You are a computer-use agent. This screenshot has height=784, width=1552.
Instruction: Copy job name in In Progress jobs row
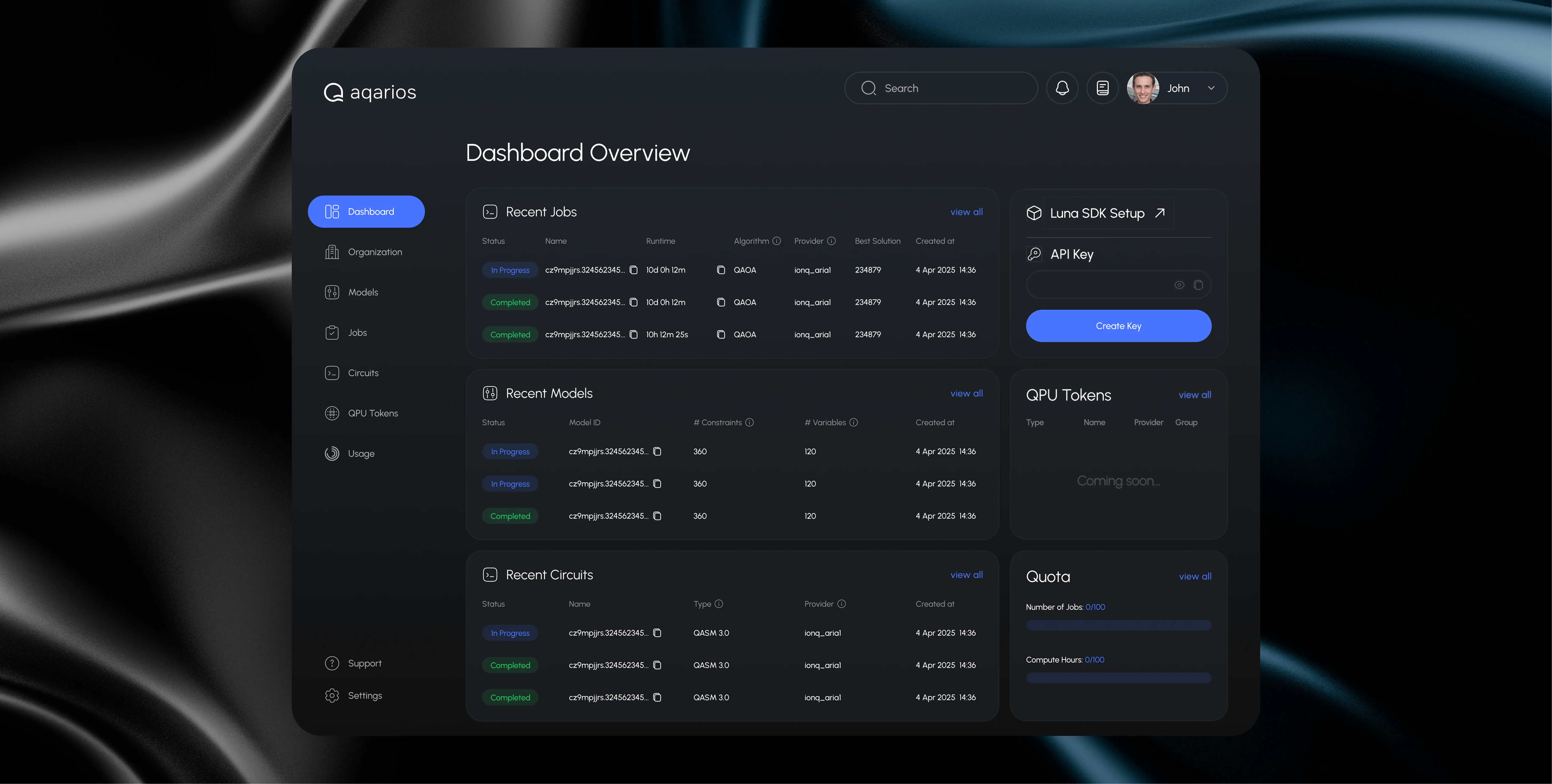pos(633,270)
